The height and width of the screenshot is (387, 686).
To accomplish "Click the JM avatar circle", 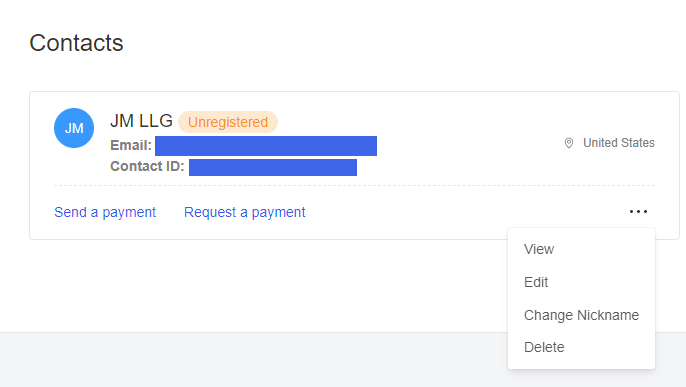I will pos(74,128).
